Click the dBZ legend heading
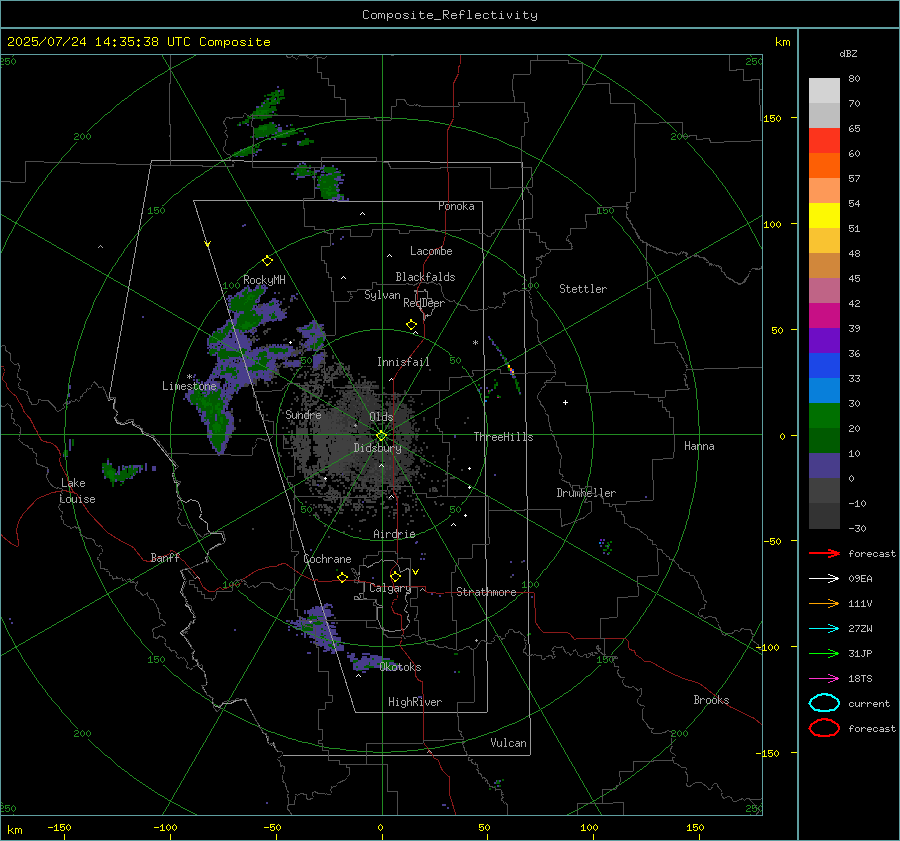Image resolution: width=900 pixels, height=841 pixels. (848, 54)
